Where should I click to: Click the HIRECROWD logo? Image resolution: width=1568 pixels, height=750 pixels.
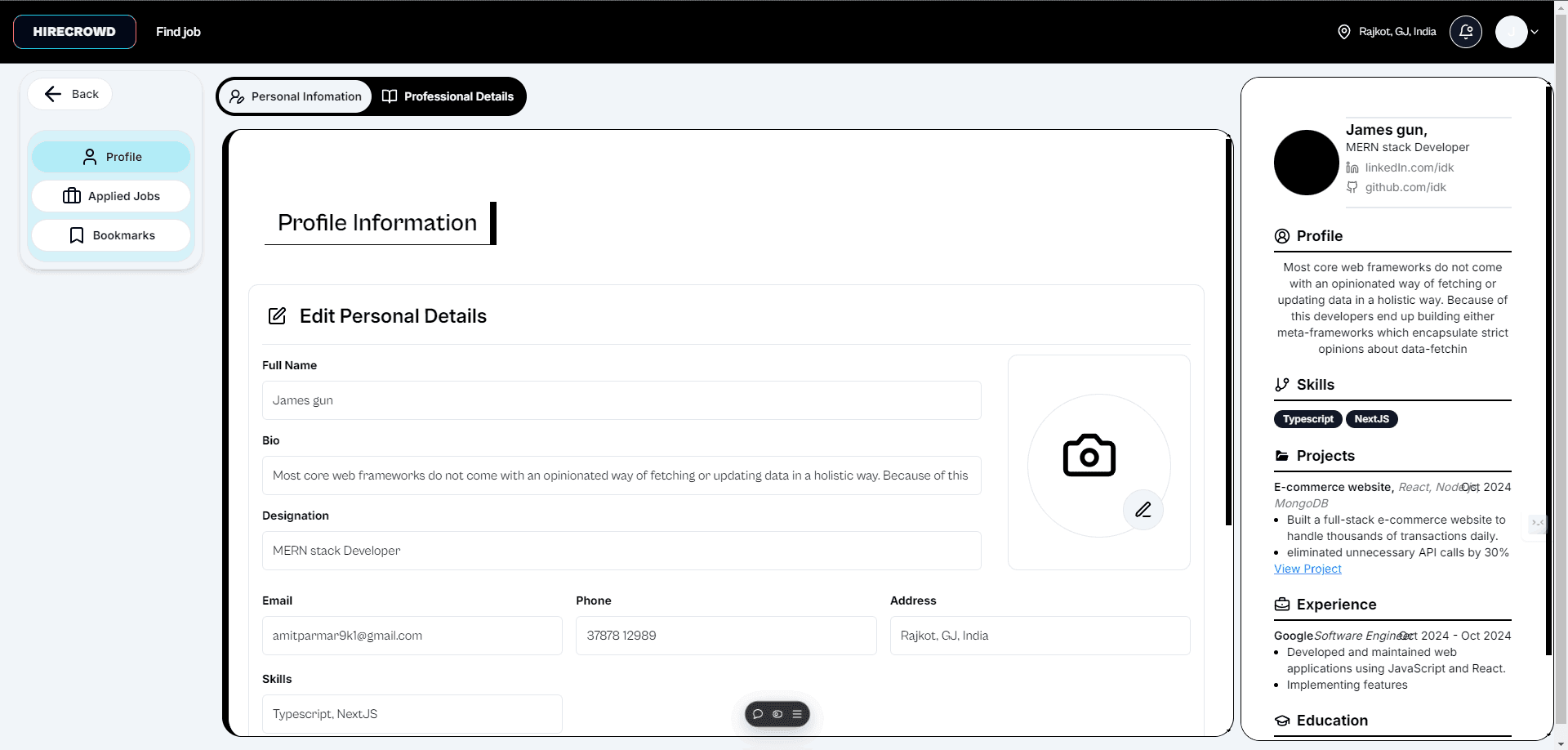tap(74, 32)
